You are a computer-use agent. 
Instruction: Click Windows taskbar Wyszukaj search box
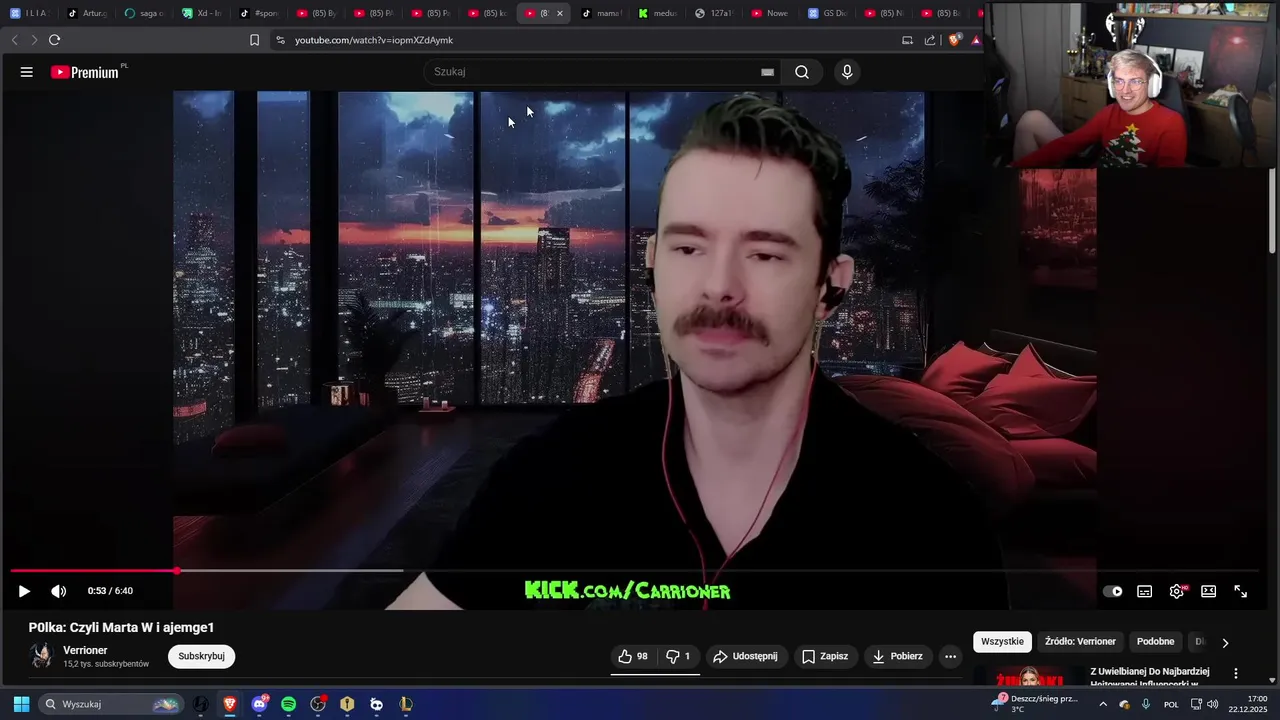(110, 704)
